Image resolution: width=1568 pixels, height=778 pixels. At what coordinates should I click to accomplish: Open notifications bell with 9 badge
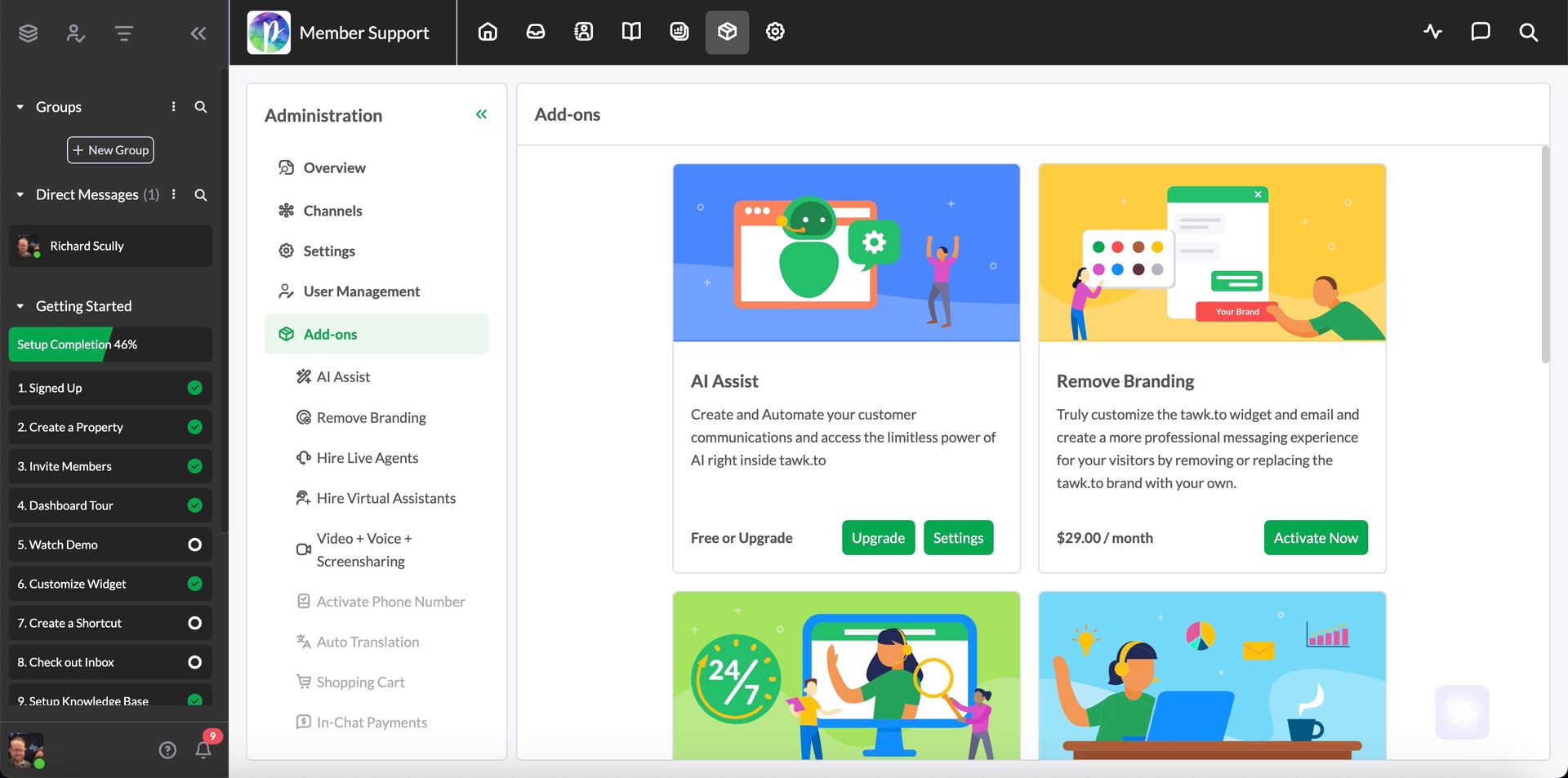[x=204, y=748]
